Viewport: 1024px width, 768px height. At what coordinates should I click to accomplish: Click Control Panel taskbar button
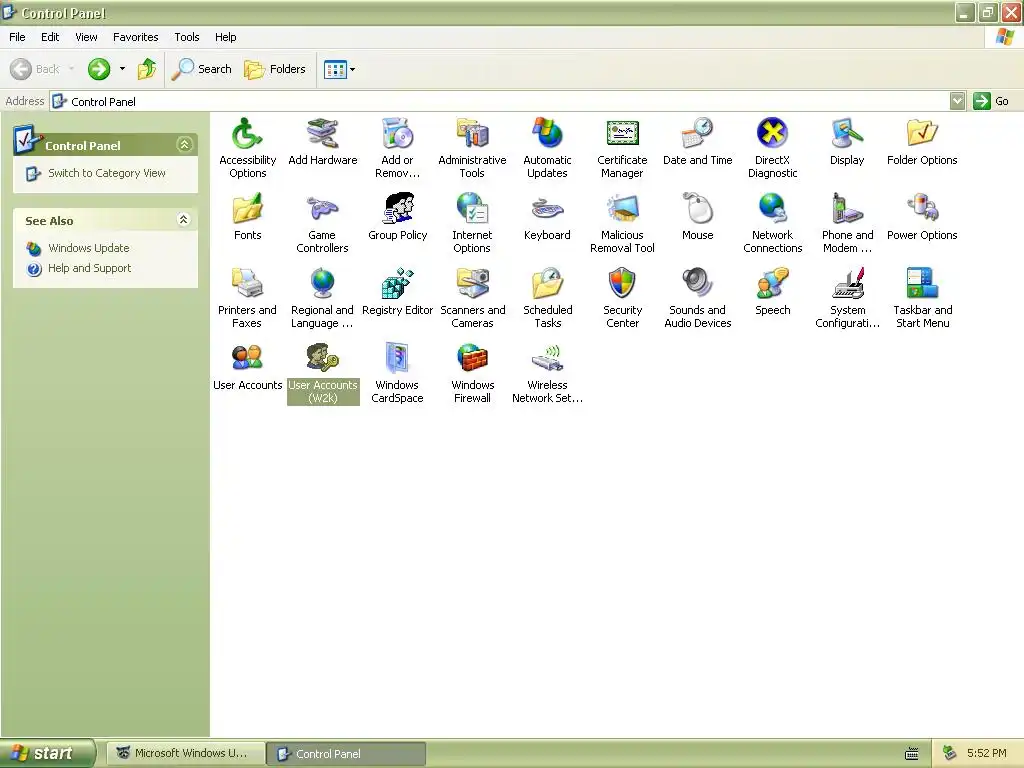(346, 754)
